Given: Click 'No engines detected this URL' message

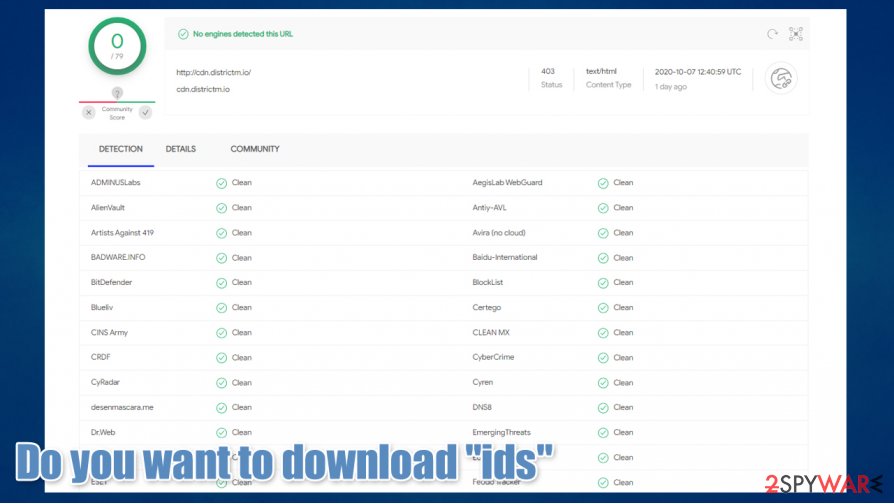Looking at the screenshot, I should [x=243, y=34].
